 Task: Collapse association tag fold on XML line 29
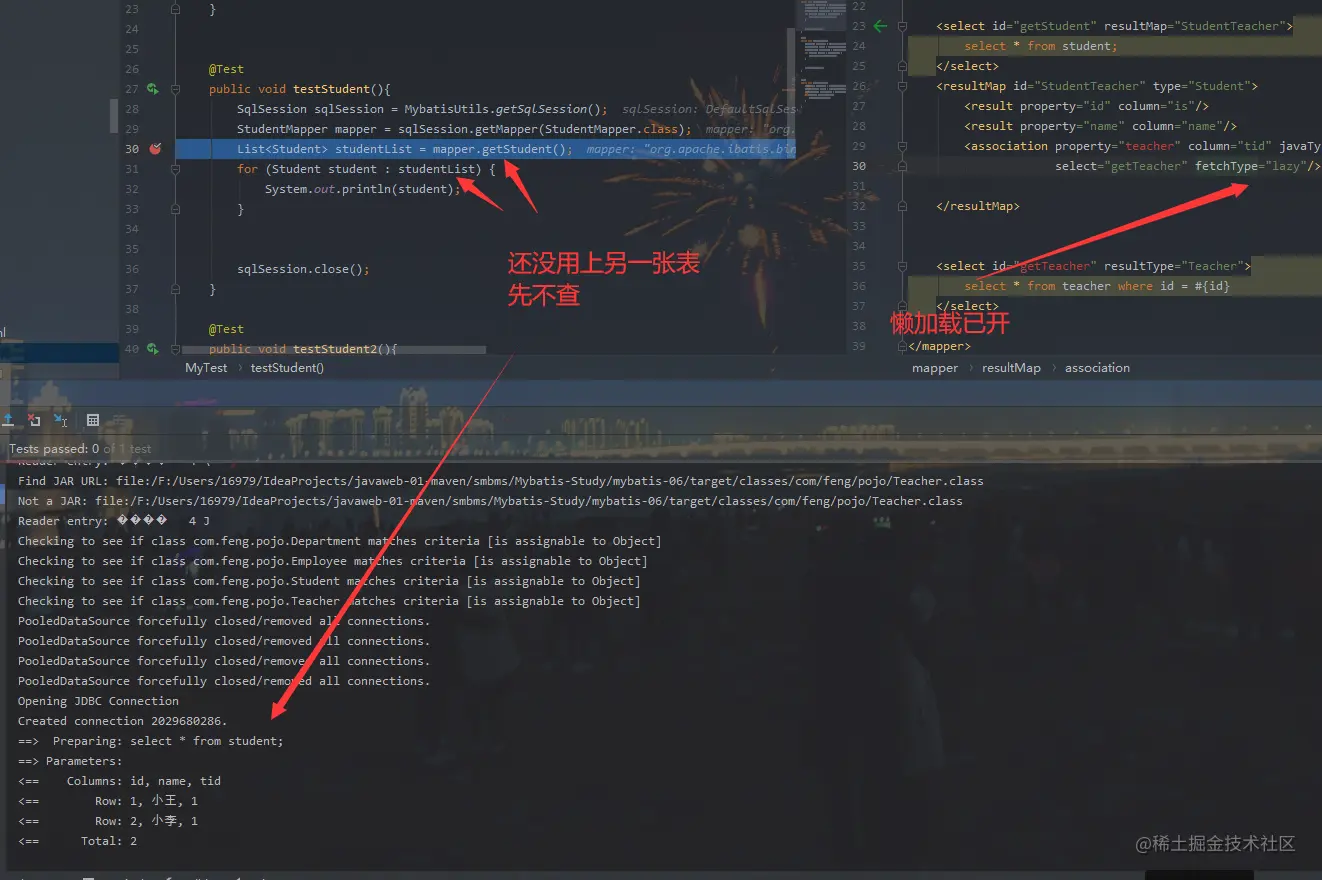coord(904,146)
